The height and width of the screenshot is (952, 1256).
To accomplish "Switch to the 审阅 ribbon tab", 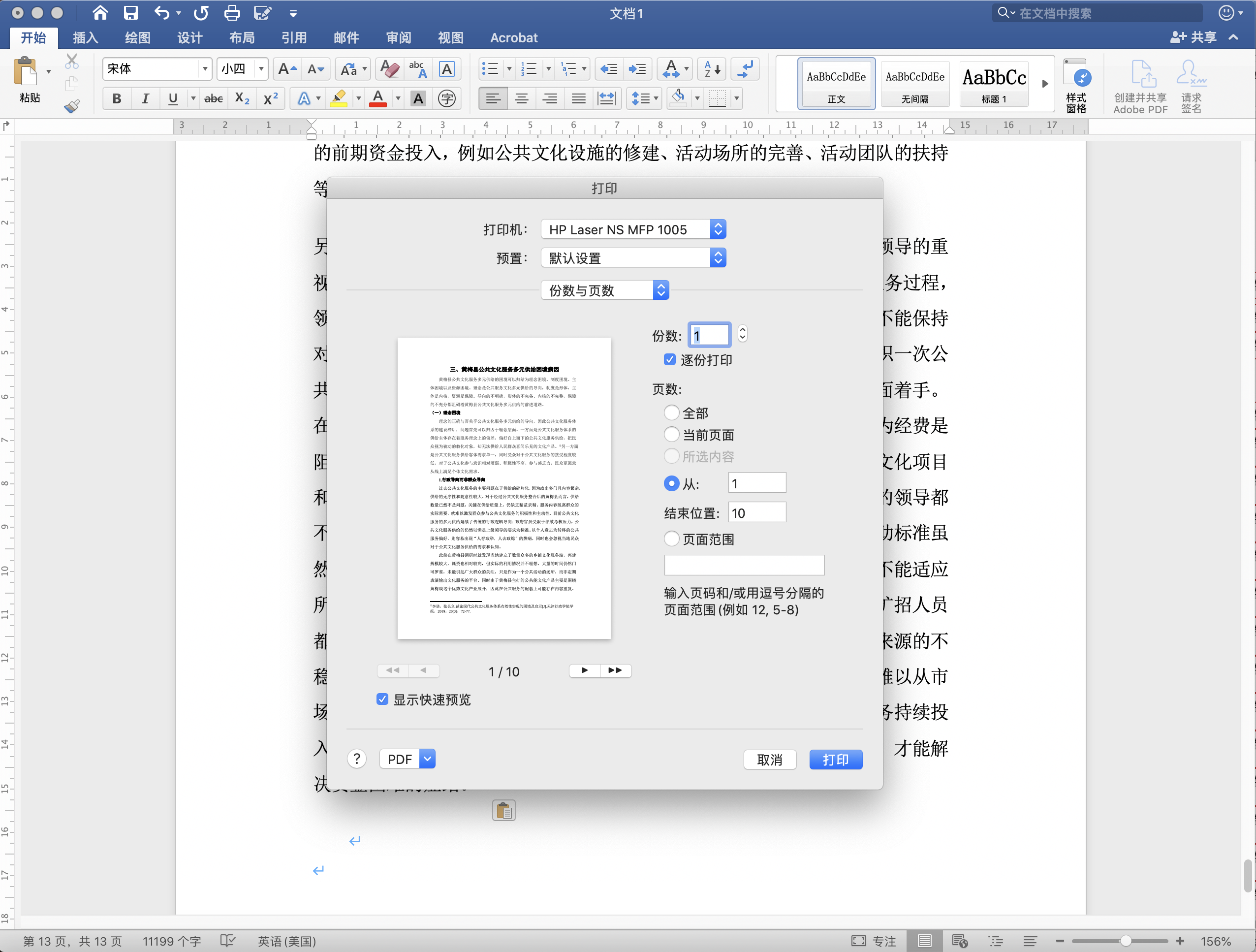I will click(398, 37).
